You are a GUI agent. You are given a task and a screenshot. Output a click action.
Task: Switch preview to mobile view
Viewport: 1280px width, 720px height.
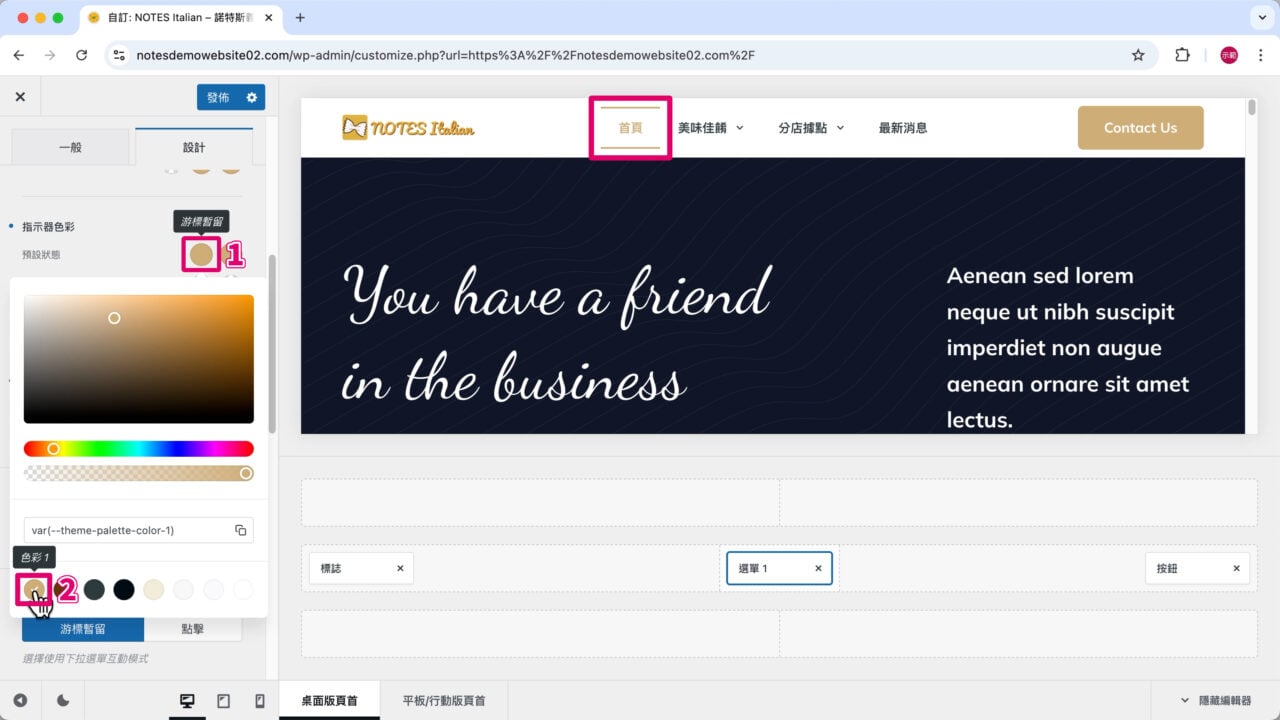click(258, 701)
